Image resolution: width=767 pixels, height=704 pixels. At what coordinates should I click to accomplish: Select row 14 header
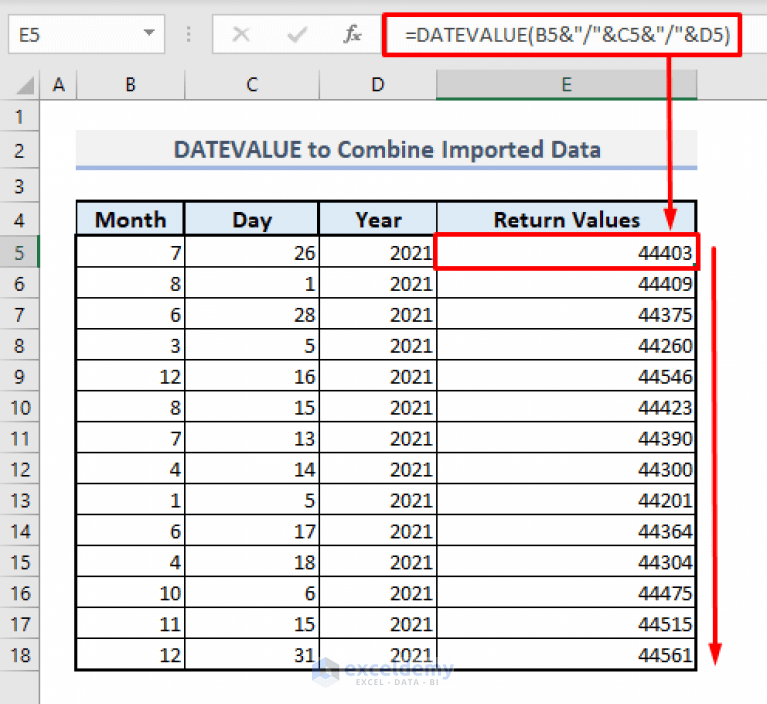coord(19,531)
